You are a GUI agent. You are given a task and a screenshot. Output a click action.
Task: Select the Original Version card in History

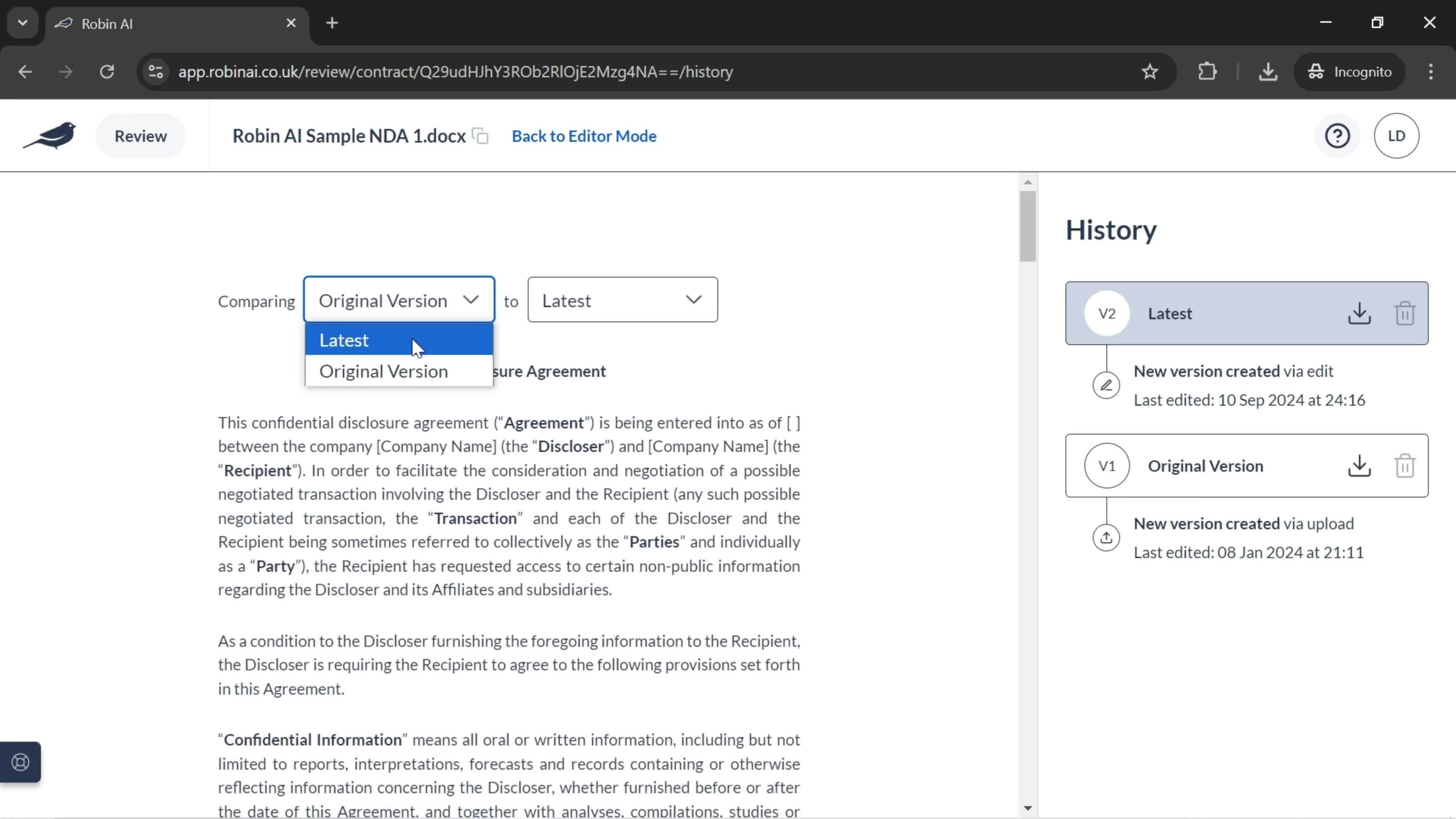pos(1246,466)
